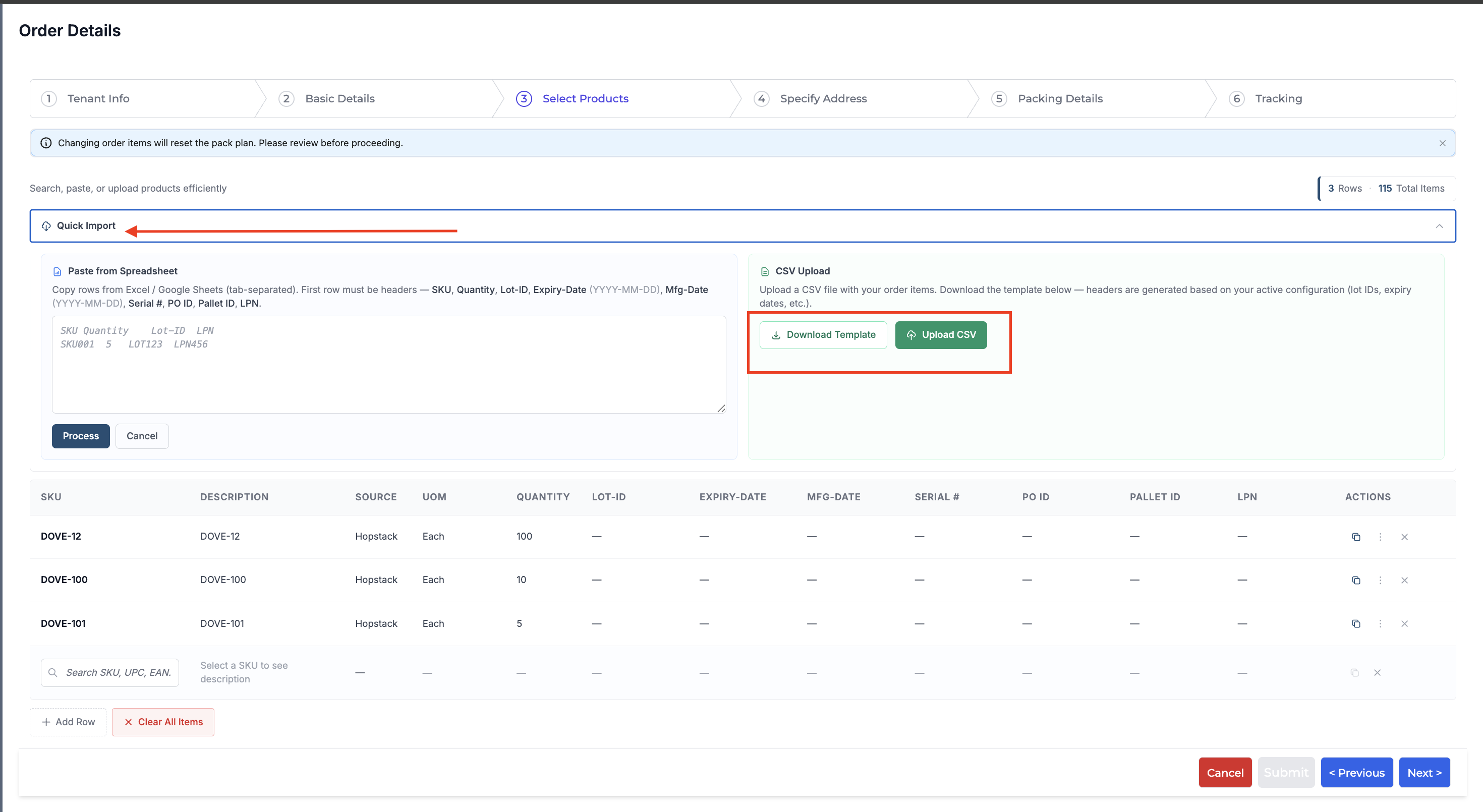Clear all items from the order
Screen dimensions: 1483x812
[163, 722]
